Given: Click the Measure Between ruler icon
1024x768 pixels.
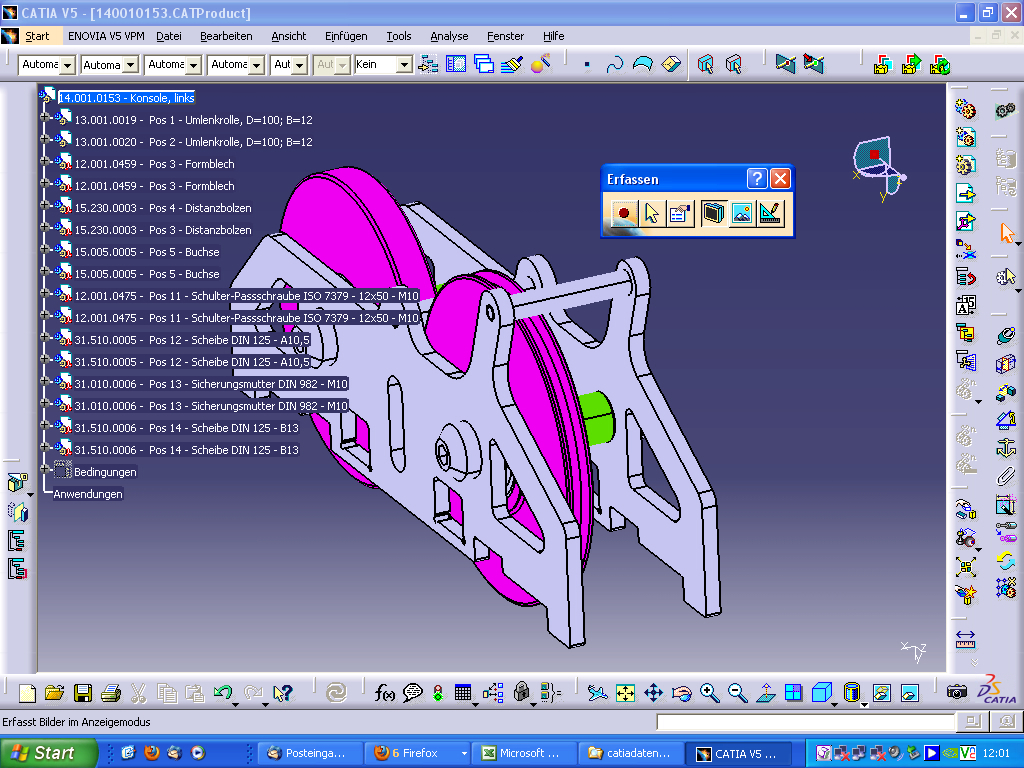Looking at the screenshot, I should click(x=965, y=639).
